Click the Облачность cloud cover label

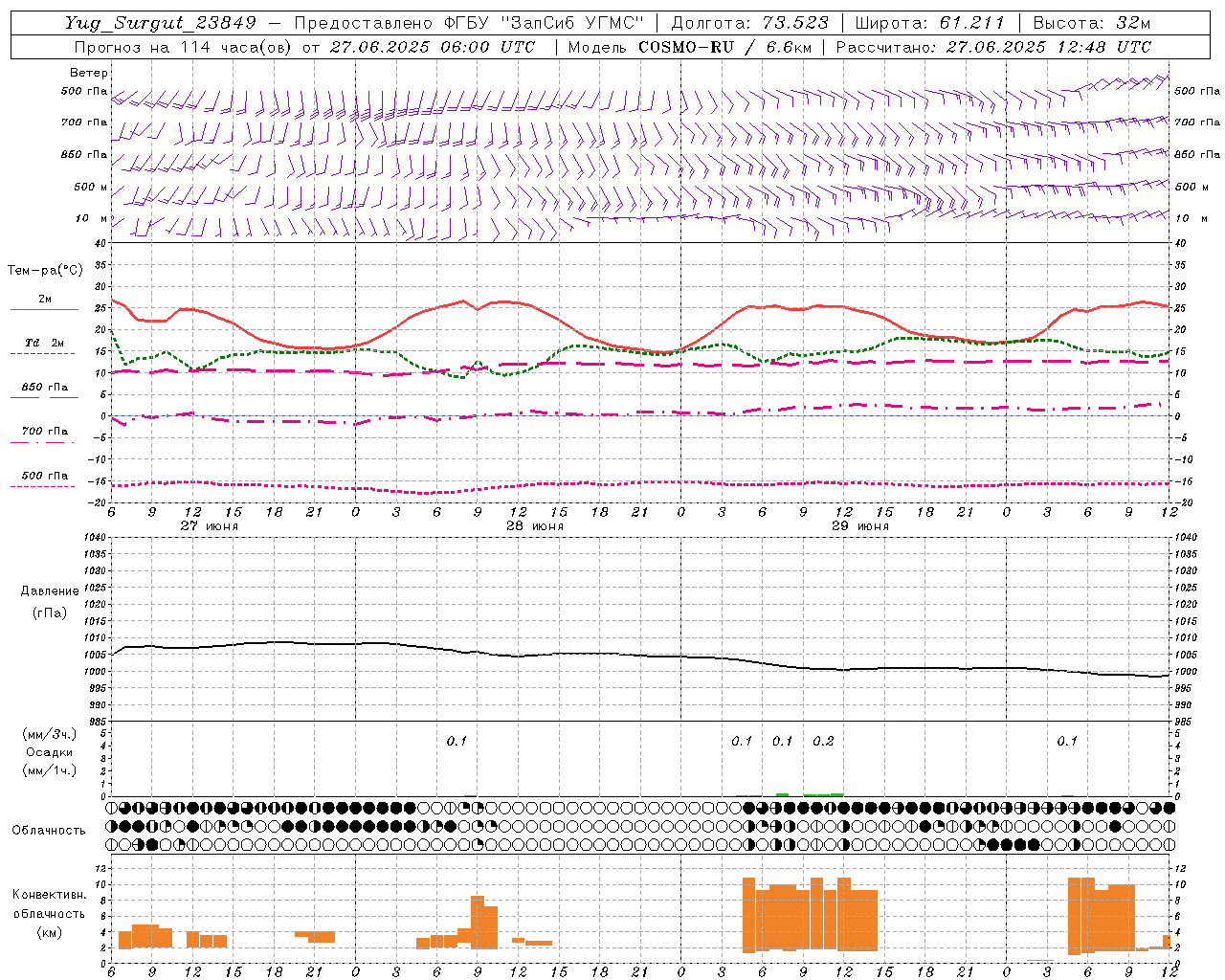pyautogui.click(x=48, y=830)
